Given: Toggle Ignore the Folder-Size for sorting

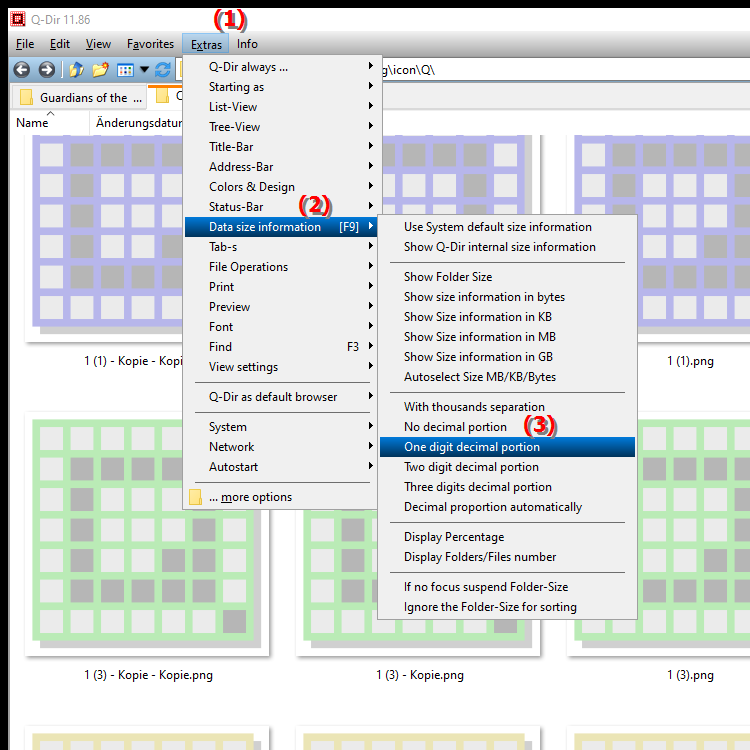Looking at the screenshot, I should (507, 607).
